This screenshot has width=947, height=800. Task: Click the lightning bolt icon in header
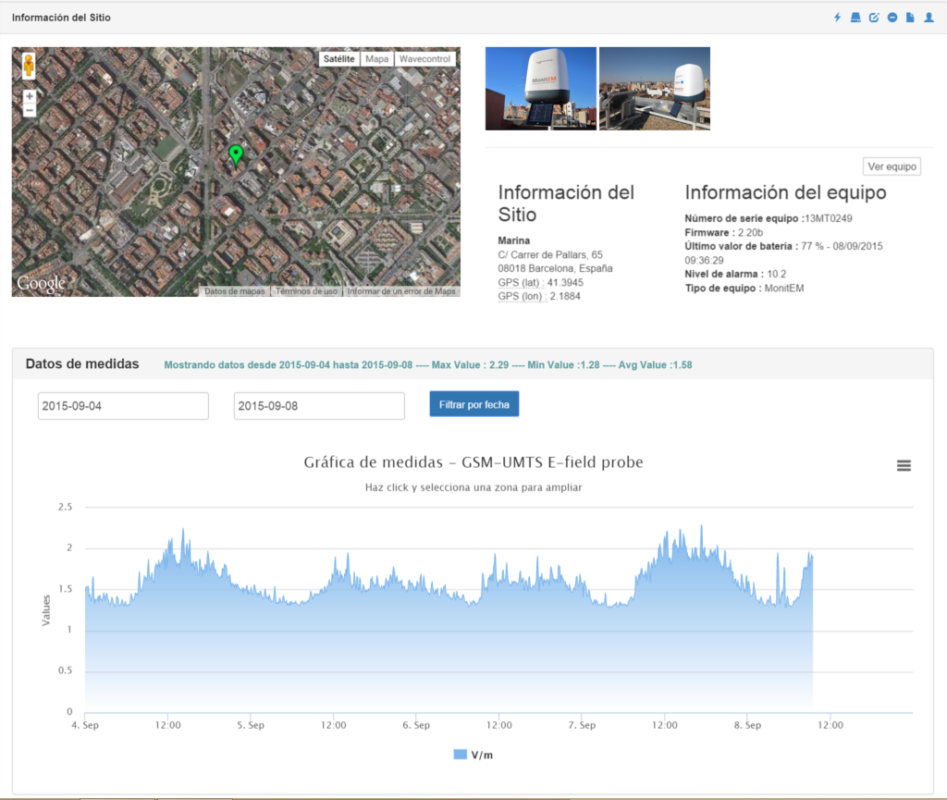point(837,18)
